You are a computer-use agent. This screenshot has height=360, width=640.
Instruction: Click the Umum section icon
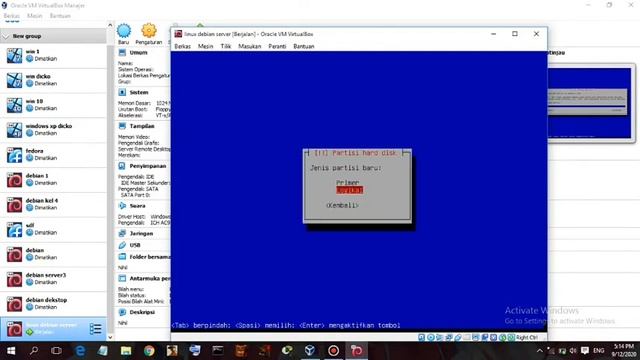point(122,53)
